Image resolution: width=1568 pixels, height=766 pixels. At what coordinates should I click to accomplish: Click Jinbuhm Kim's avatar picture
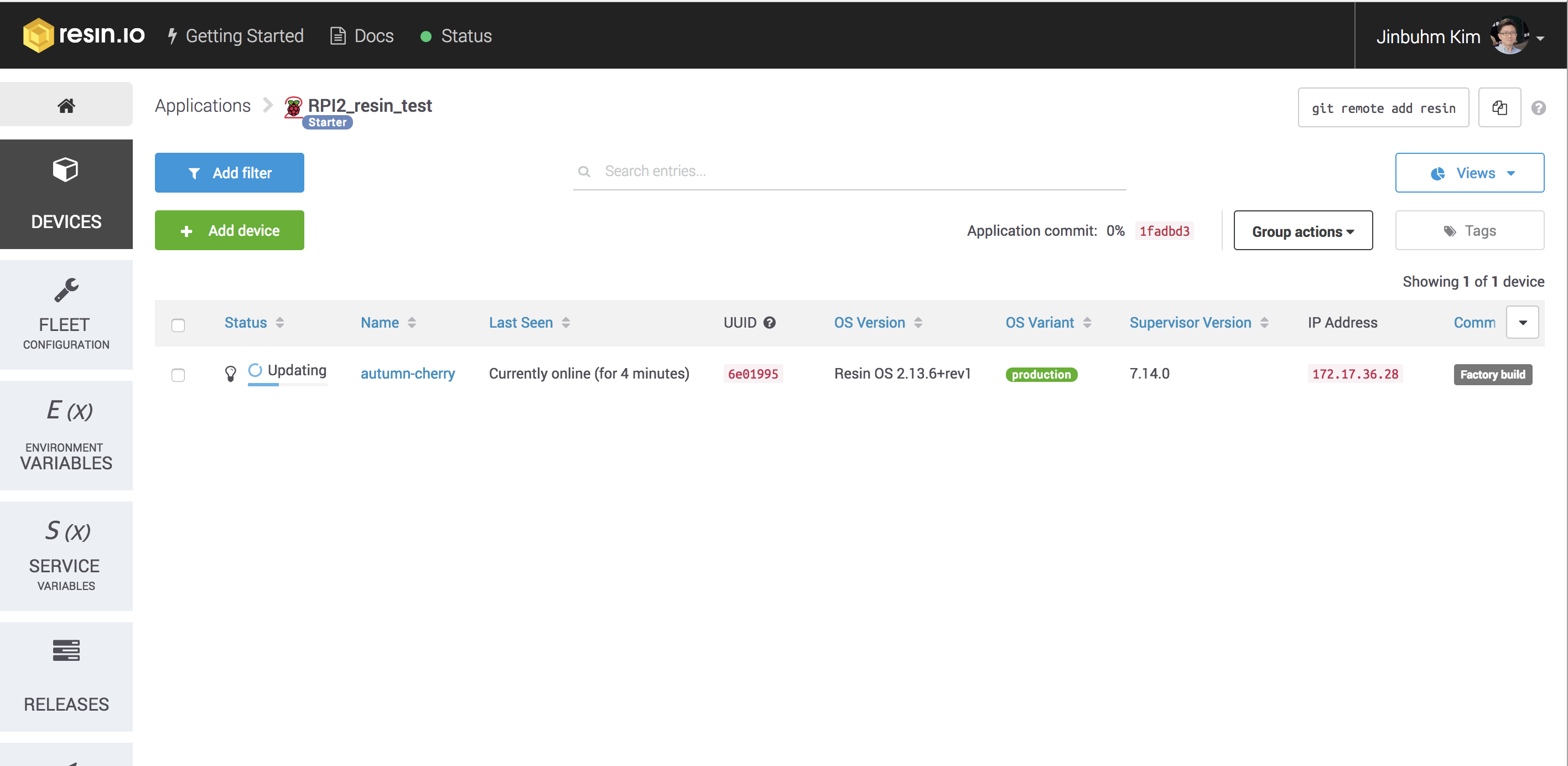click(x=1509, y=36)
